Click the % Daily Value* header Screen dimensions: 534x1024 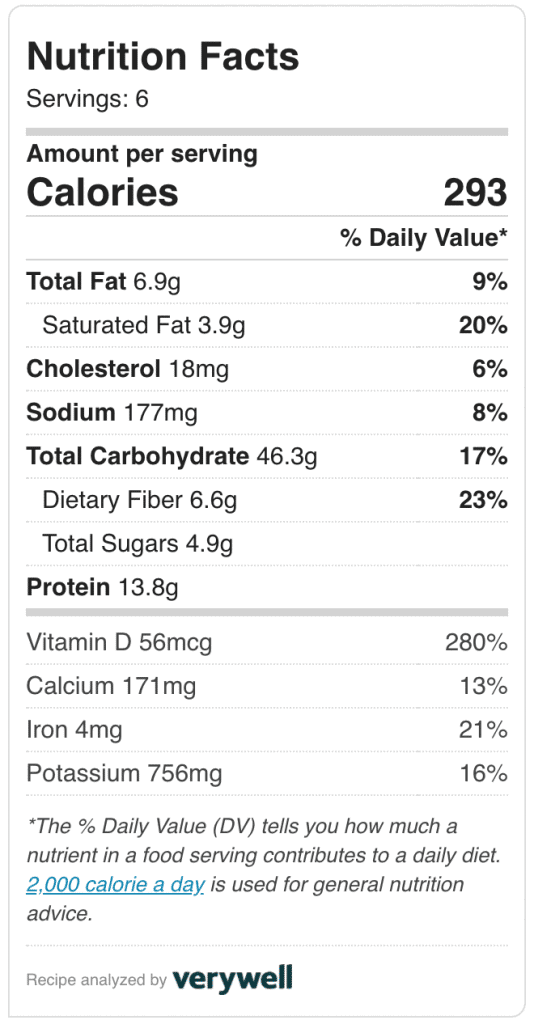[x=424, y=238]
